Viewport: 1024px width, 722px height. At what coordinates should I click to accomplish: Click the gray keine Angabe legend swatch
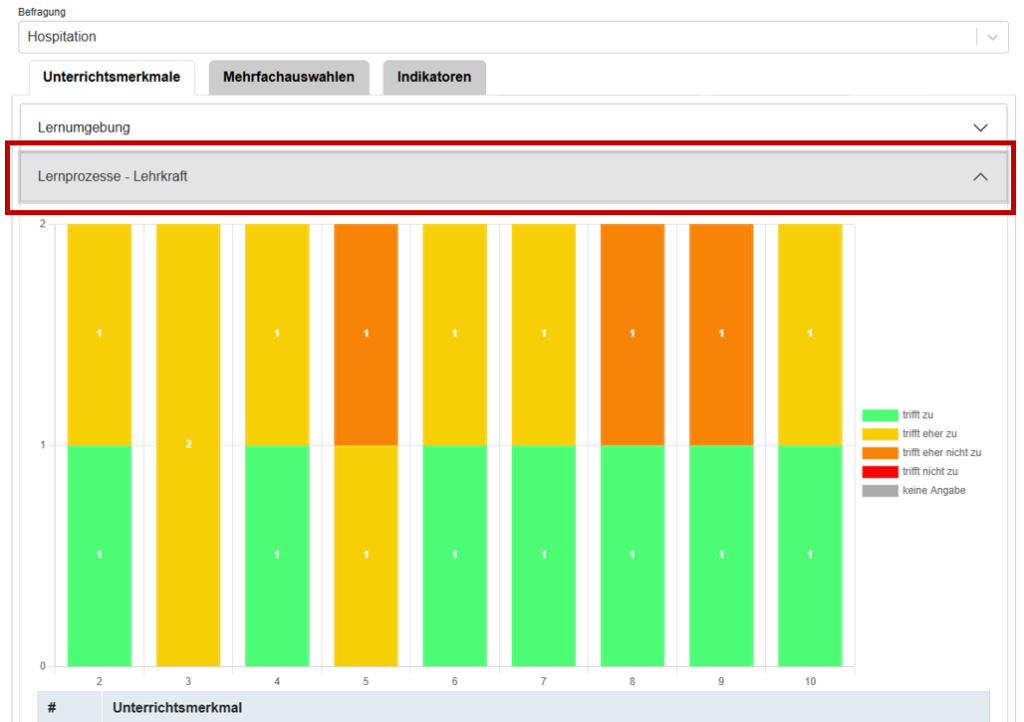pyautogui.click(x=879, y=491)
